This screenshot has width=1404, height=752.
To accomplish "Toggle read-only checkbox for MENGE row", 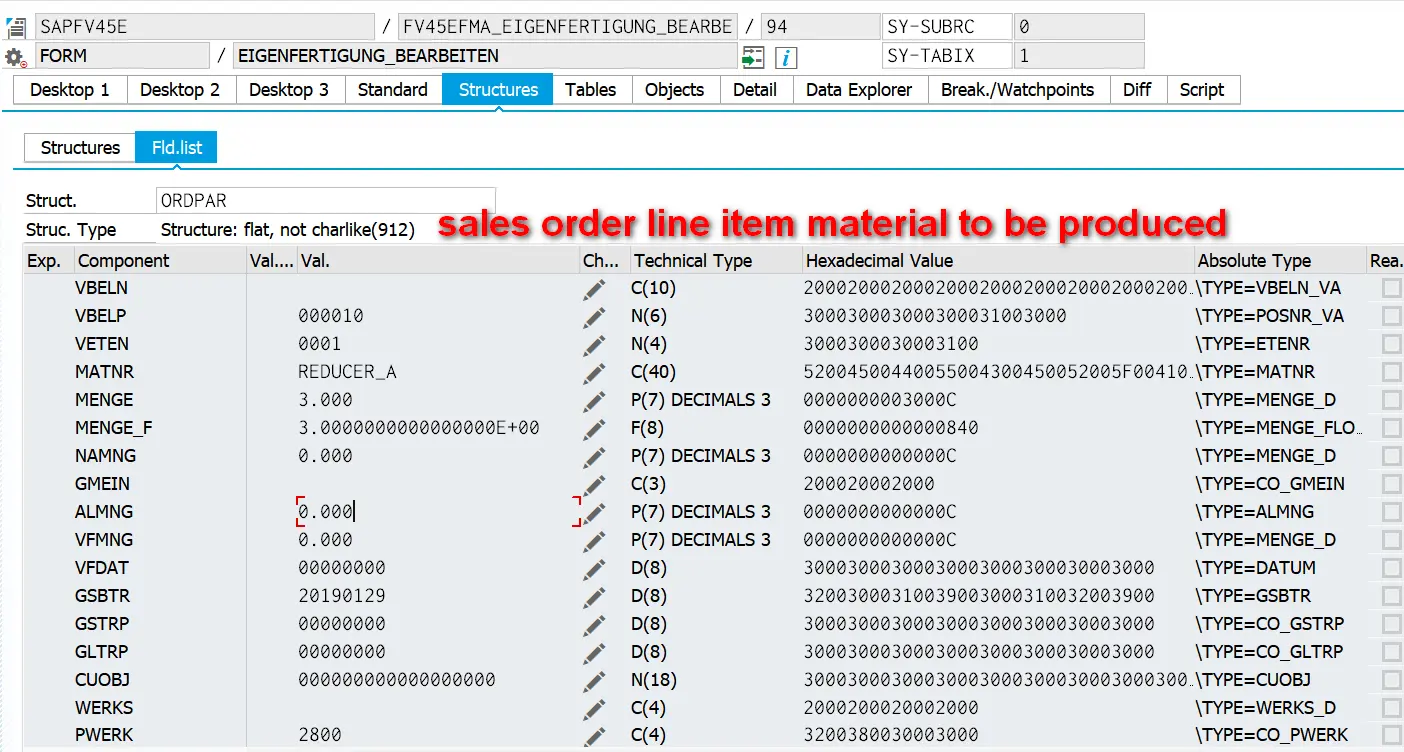I will (x=1391, y=400).
